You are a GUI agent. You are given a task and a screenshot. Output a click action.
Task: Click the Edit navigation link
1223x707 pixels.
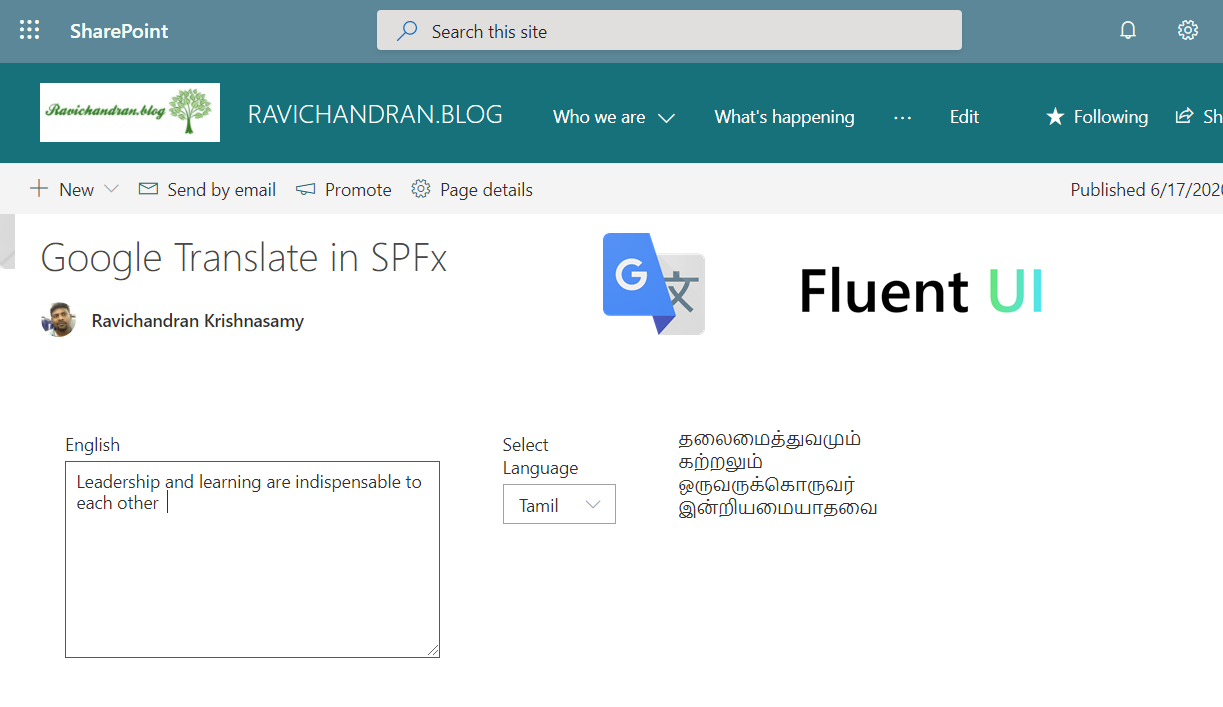964,117
